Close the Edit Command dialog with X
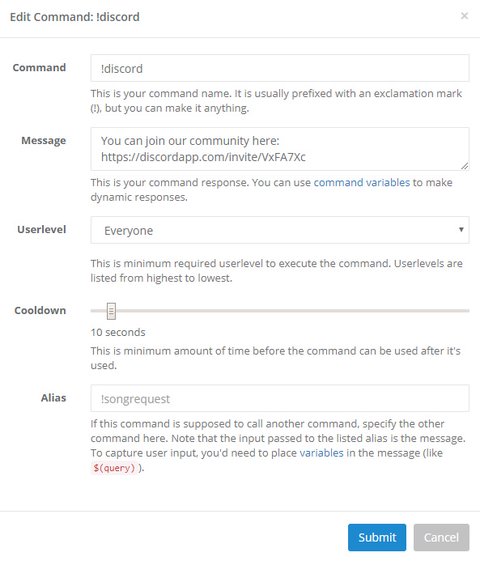Viewport: 480px width, 561px height. point(464,16)
